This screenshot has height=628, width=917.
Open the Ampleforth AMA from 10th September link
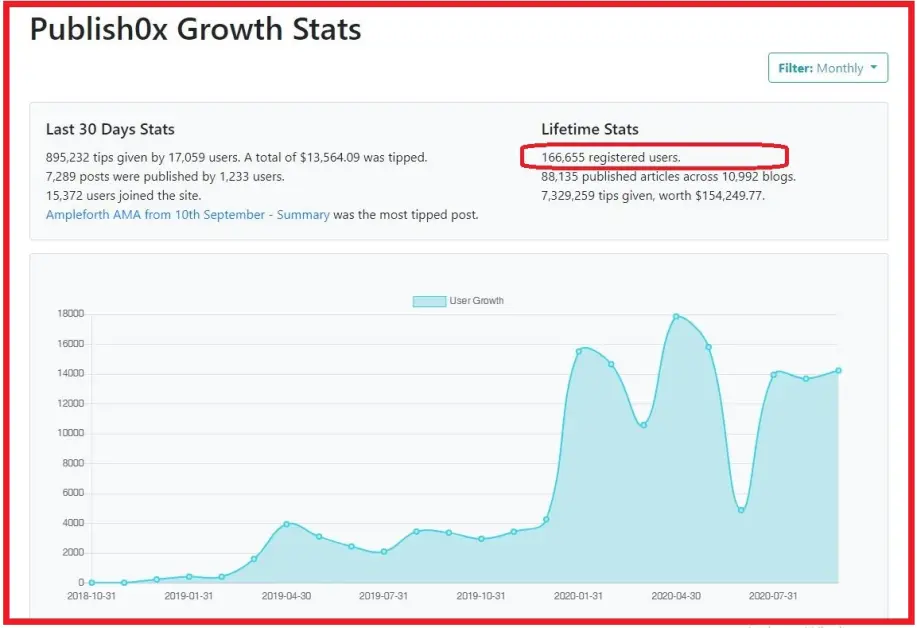(188, 215)
